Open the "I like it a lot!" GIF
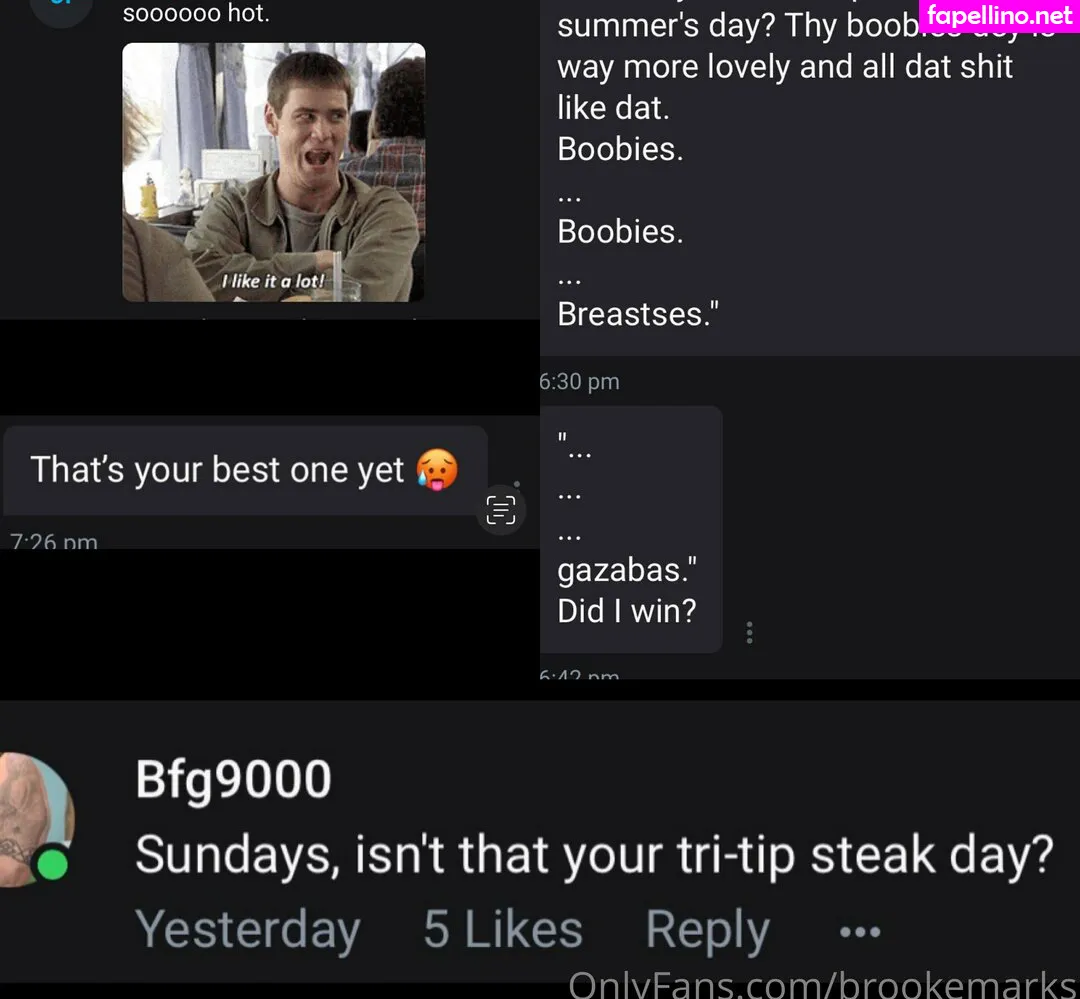 coord(273,172)
